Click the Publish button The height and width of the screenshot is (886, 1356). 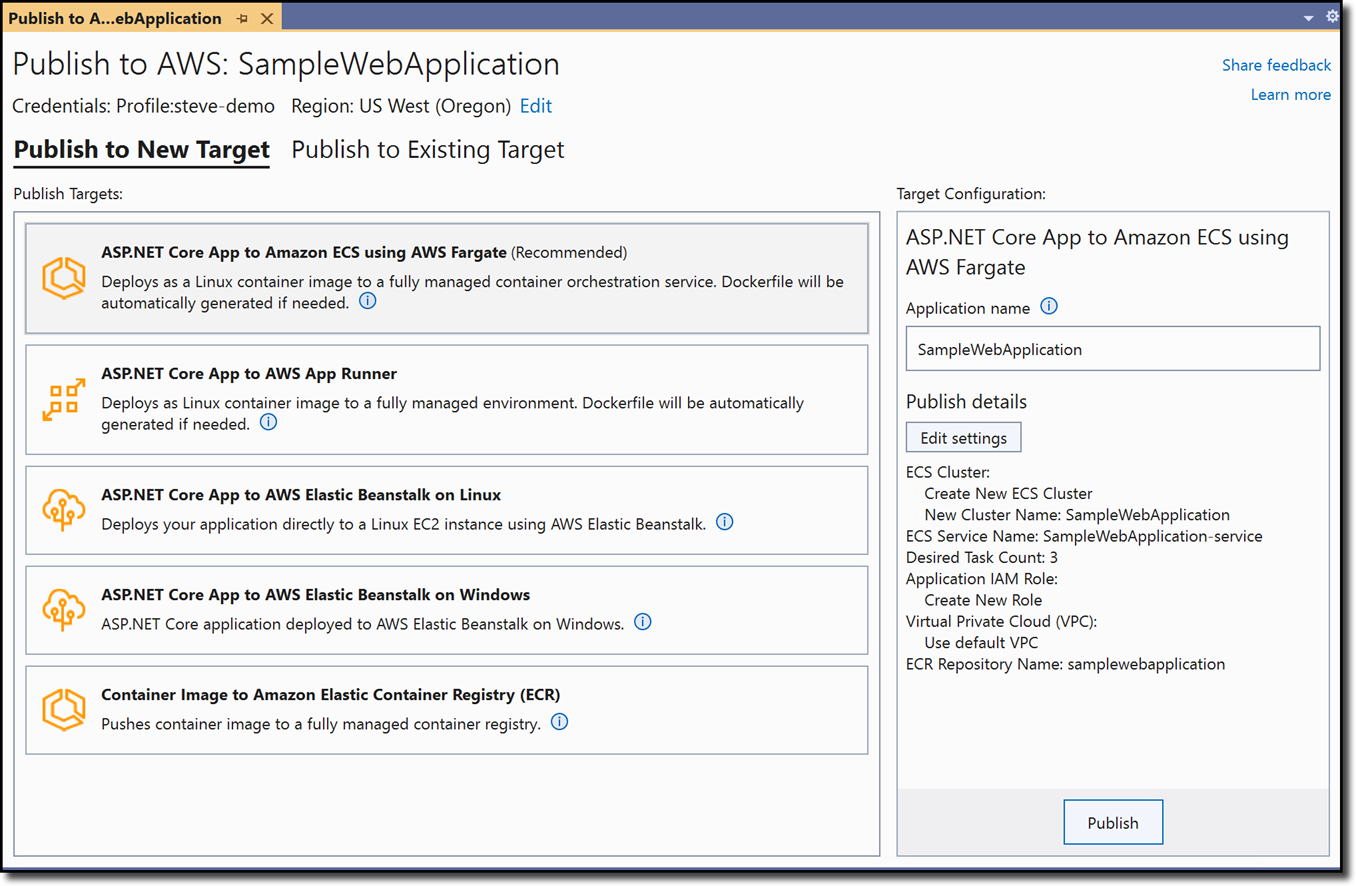1113,823
